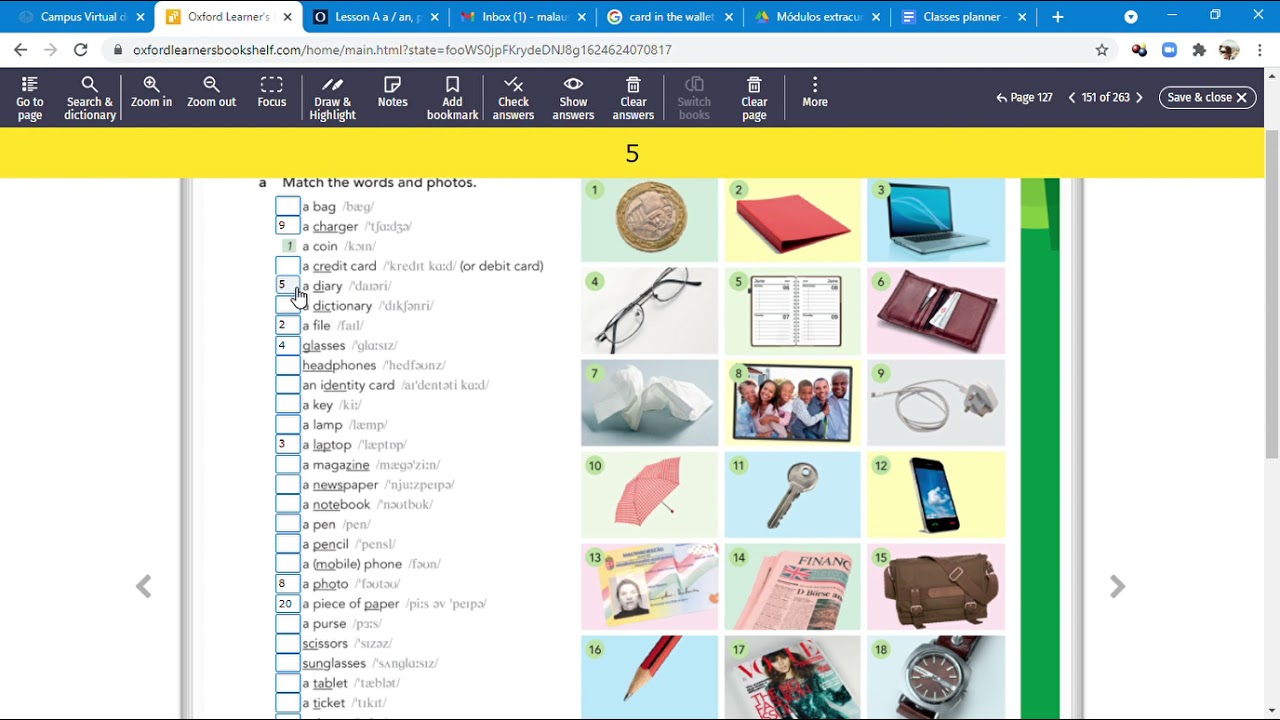
Task: Activate the Focus tool
Action: 271,93
